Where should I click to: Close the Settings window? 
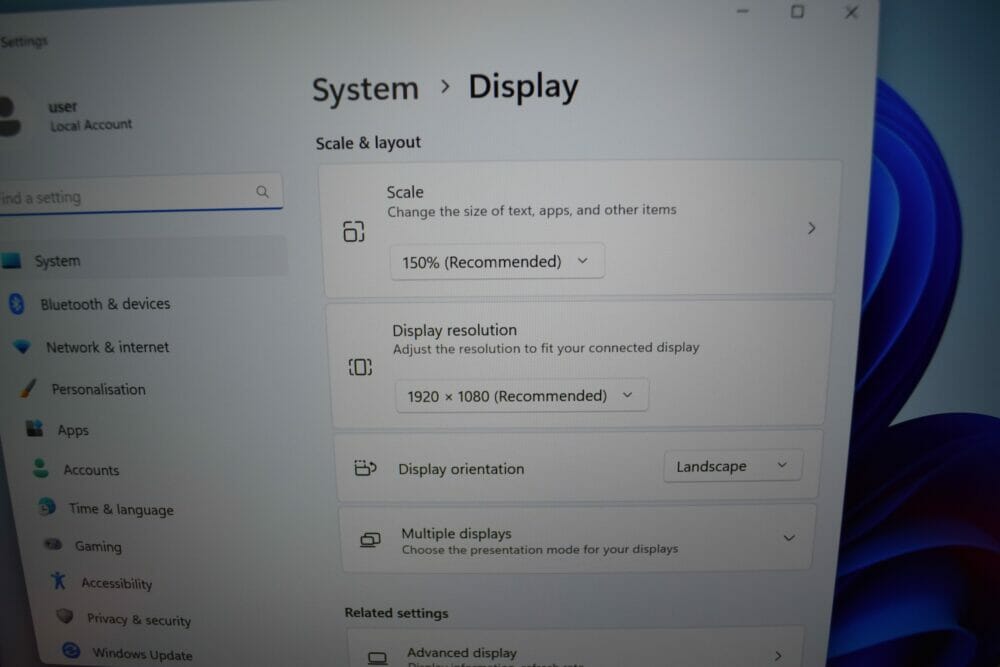click(x=851, y=12)
